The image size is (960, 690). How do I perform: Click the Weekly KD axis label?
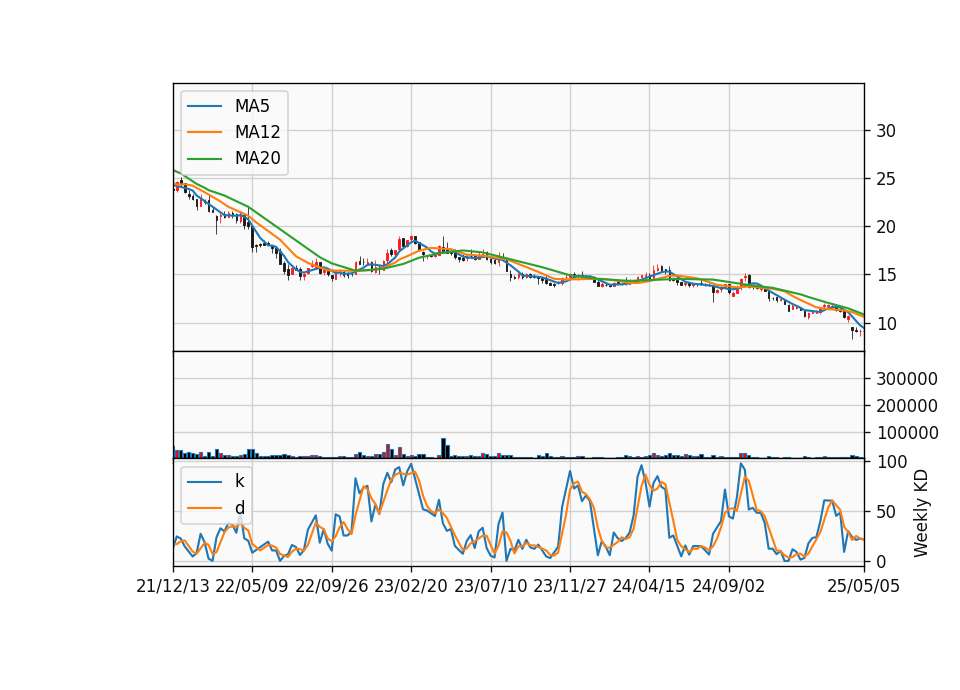coord(921,513)
